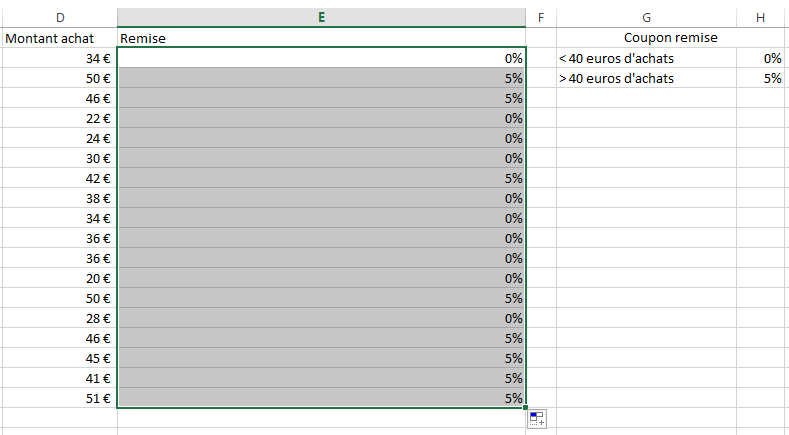Click the 22 € amount cell
Image resolution: width=789 pixels, height=435 pixels.
60,118
